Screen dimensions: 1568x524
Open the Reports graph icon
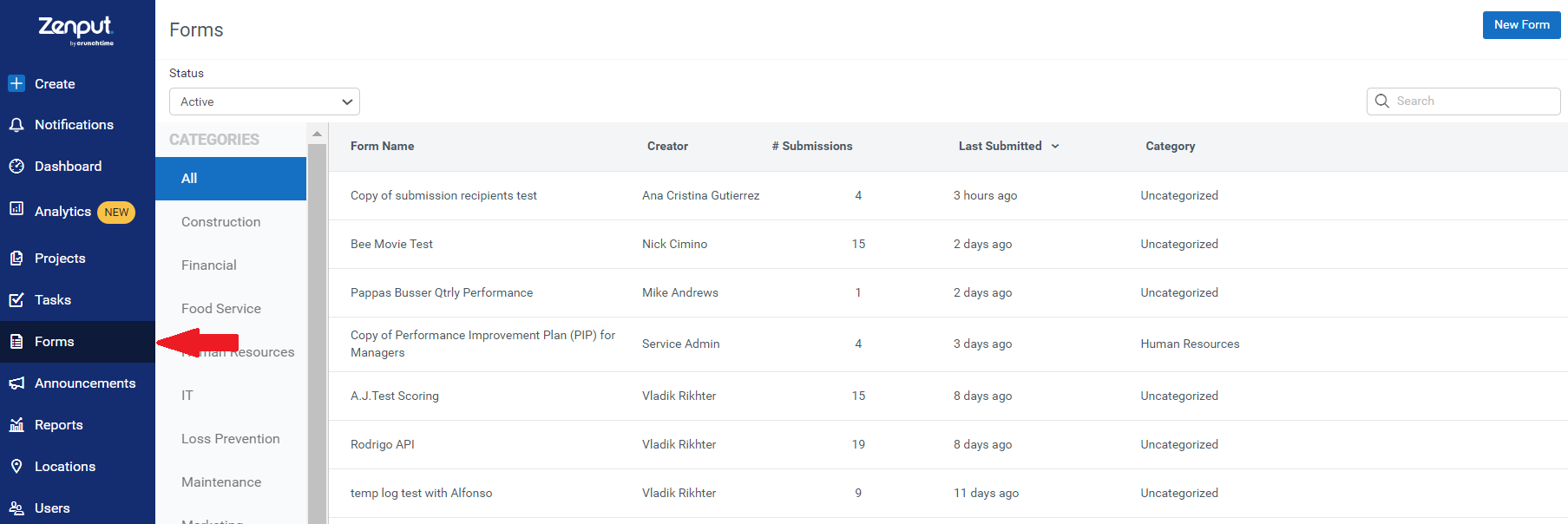16,425
